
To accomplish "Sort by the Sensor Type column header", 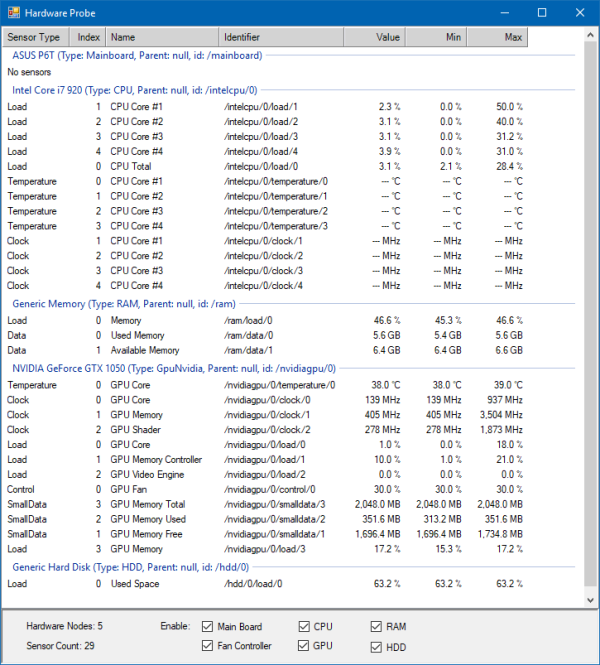I will [x=36, y=37].
